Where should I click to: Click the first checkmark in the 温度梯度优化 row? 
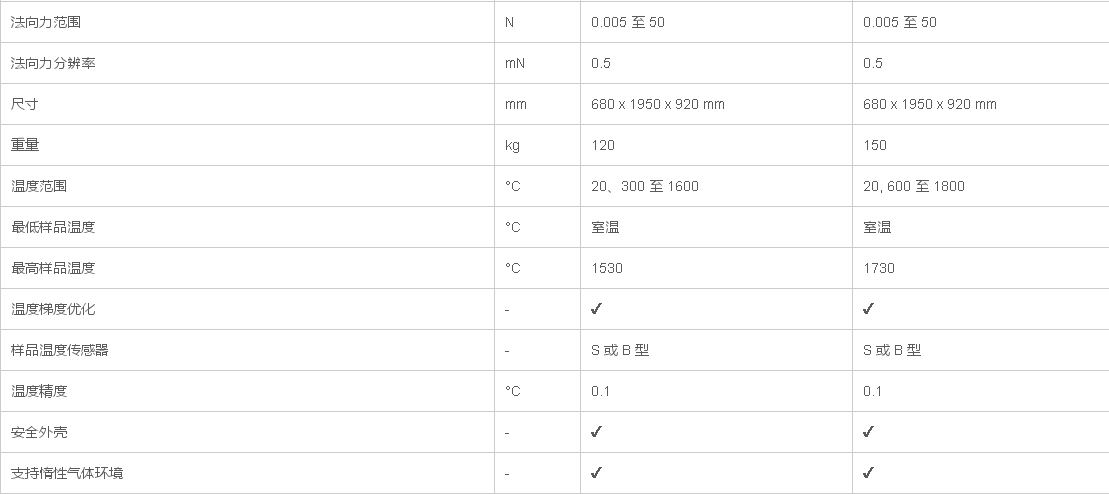point(596,309)
